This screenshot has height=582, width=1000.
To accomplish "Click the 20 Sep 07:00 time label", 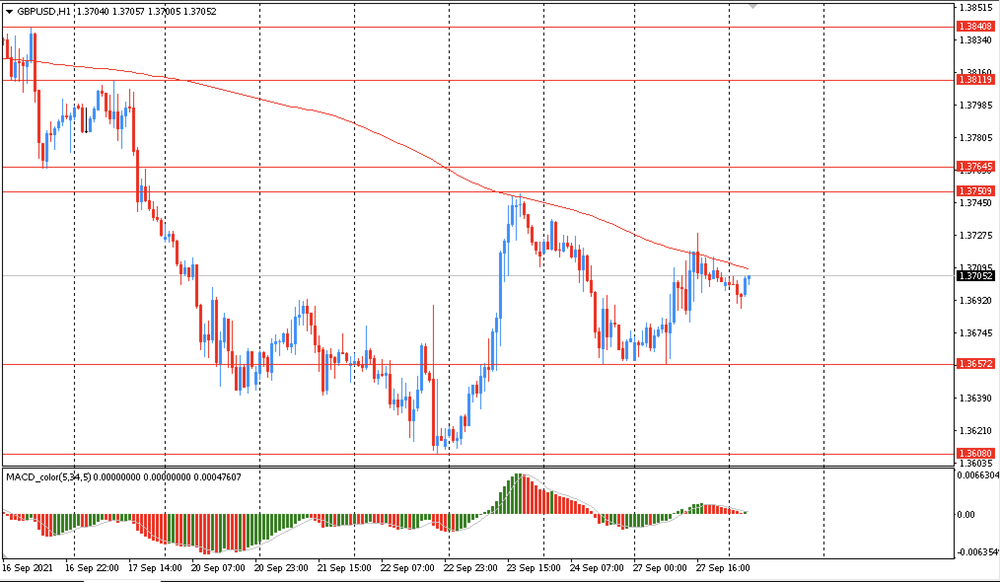I will [x=218, y=568].
